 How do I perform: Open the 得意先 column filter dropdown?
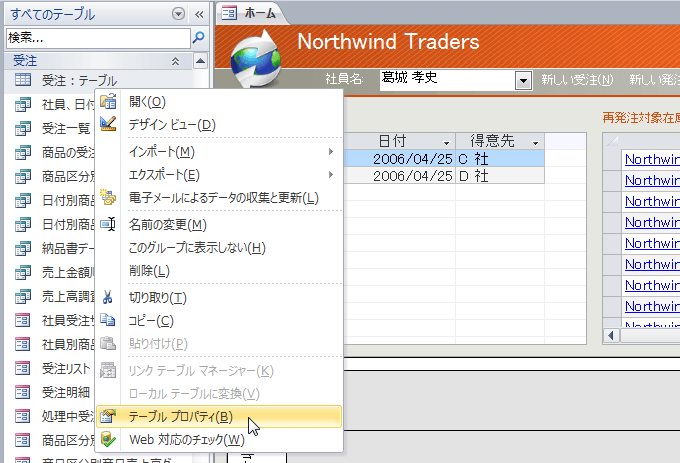(536, 143)
